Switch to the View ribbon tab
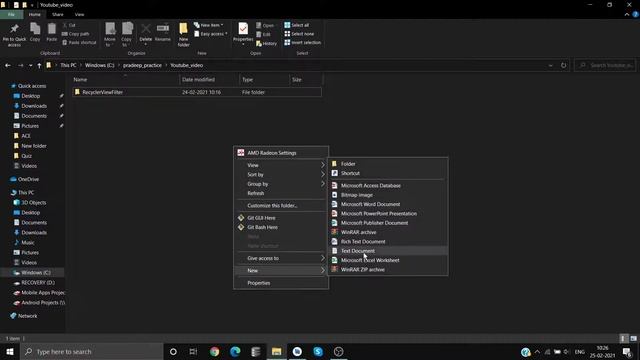The image size is (640, 360). pyautogui.click(x=79, y=14)
